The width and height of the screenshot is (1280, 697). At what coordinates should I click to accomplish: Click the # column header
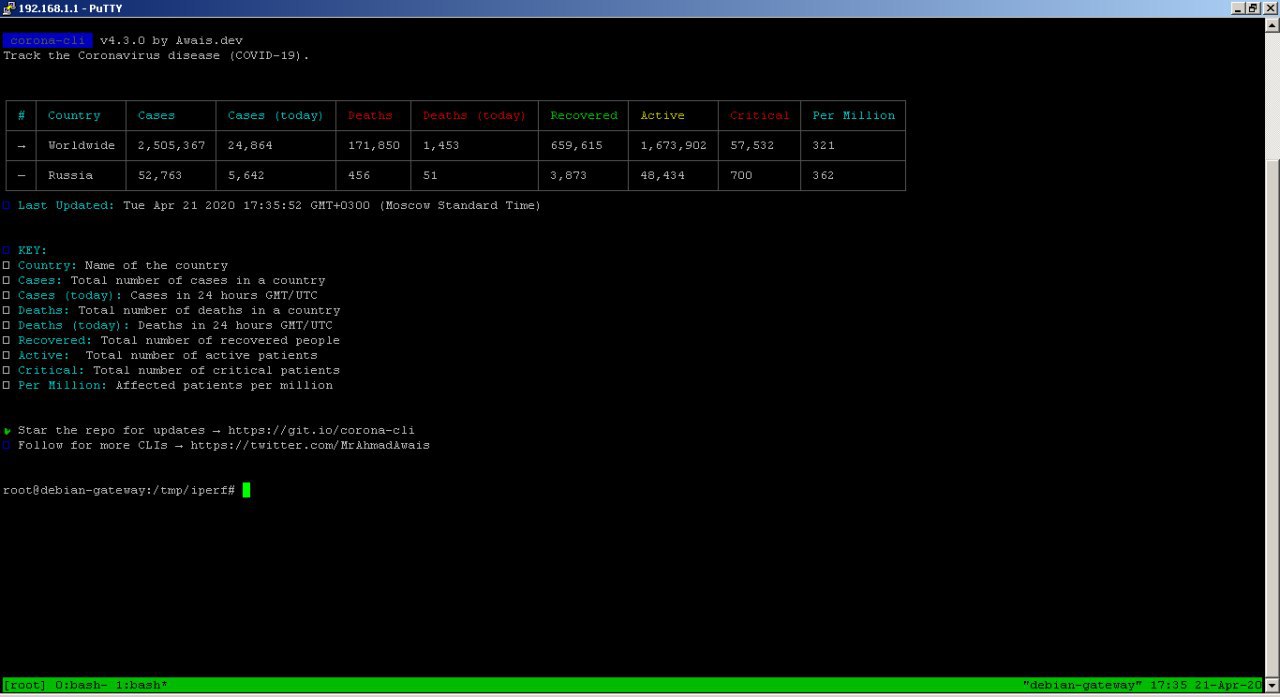coord(21,116)
